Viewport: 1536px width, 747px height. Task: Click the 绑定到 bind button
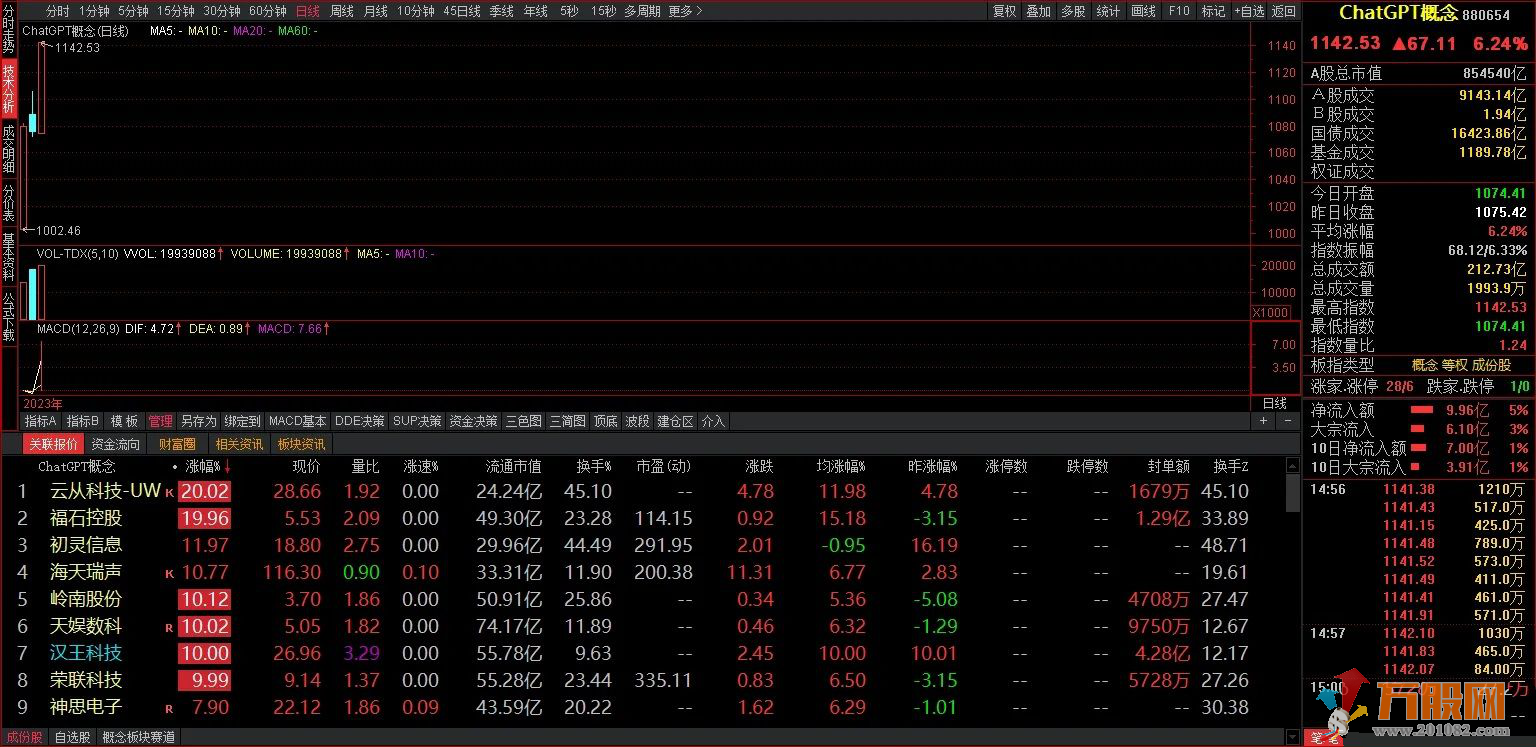click(x=243, y=421)
